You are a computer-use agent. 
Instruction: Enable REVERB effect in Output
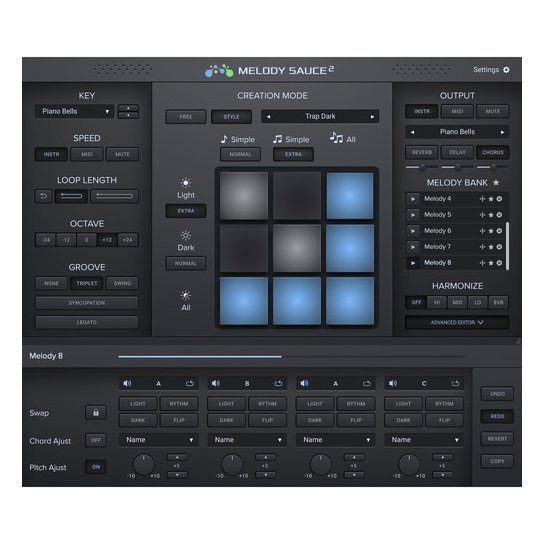pos(422,152)
